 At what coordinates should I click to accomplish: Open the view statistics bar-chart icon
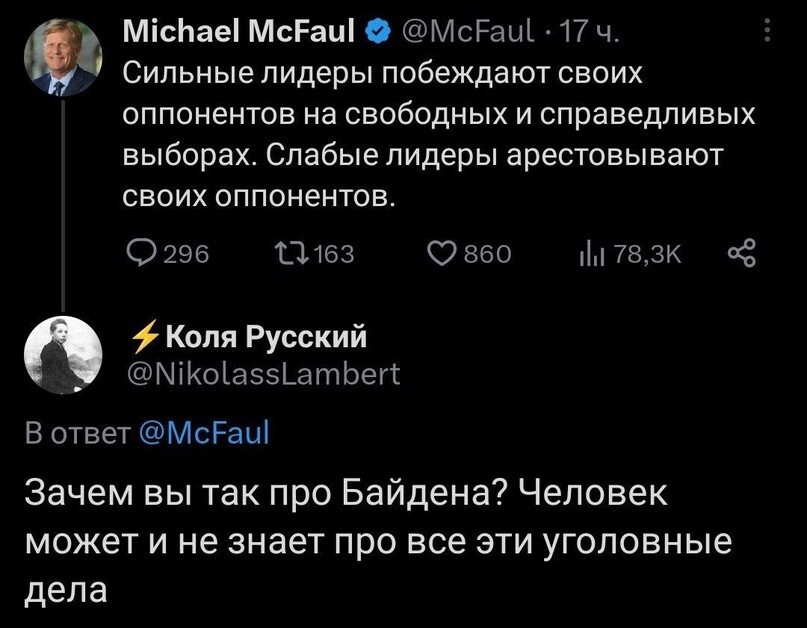(x=591, y=254)
